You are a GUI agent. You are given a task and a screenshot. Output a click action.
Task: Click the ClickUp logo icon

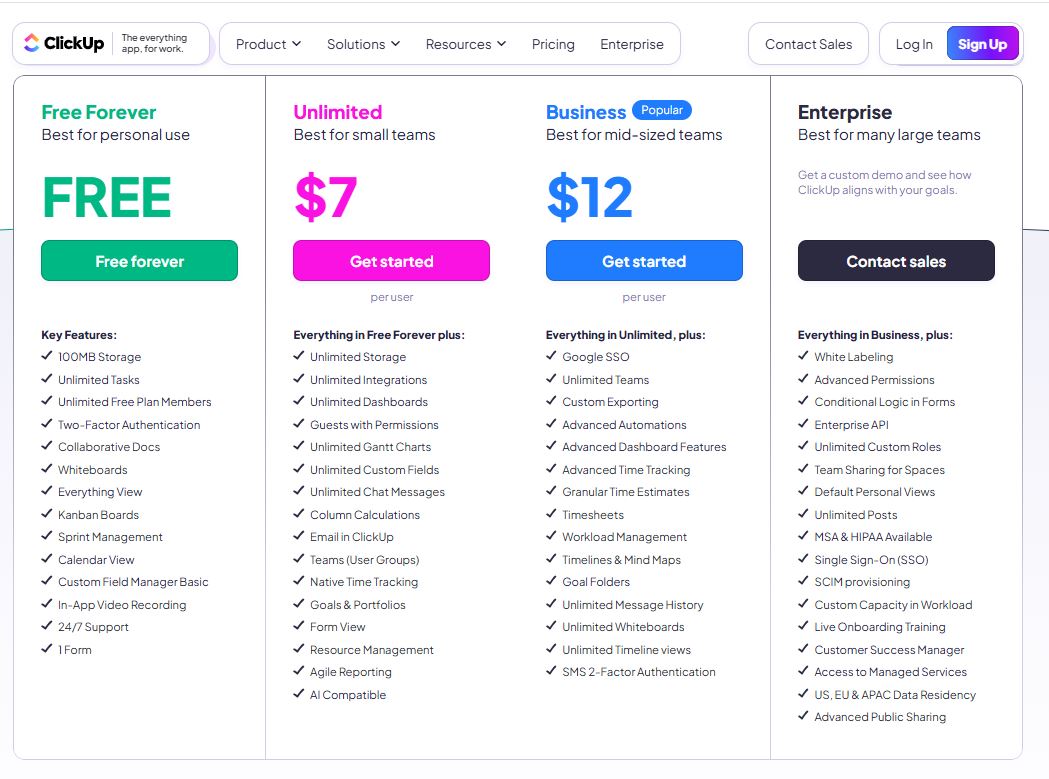(x=32, y=43)
